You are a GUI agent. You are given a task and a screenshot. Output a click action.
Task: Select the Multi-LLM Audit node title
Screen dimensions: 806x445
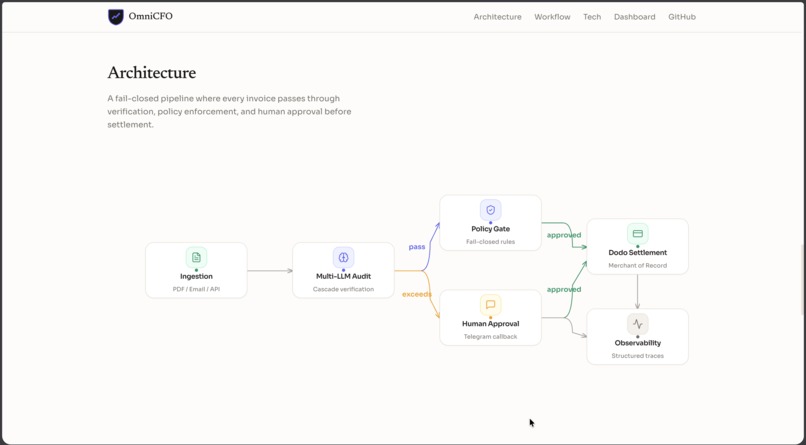[343, 276]
